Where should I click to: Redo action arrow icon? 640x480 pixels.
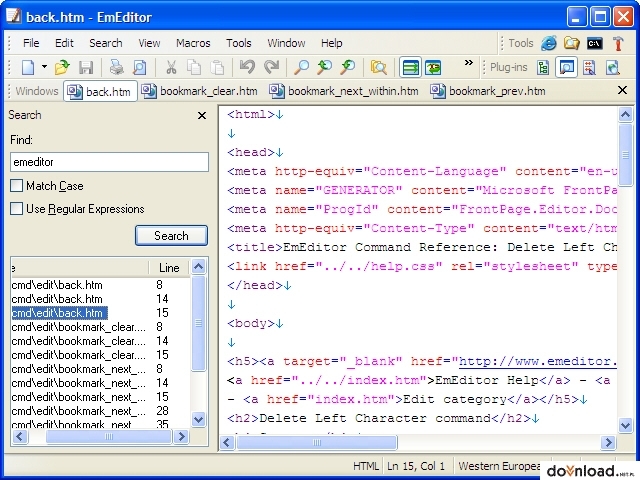click(x=271, y=67)
